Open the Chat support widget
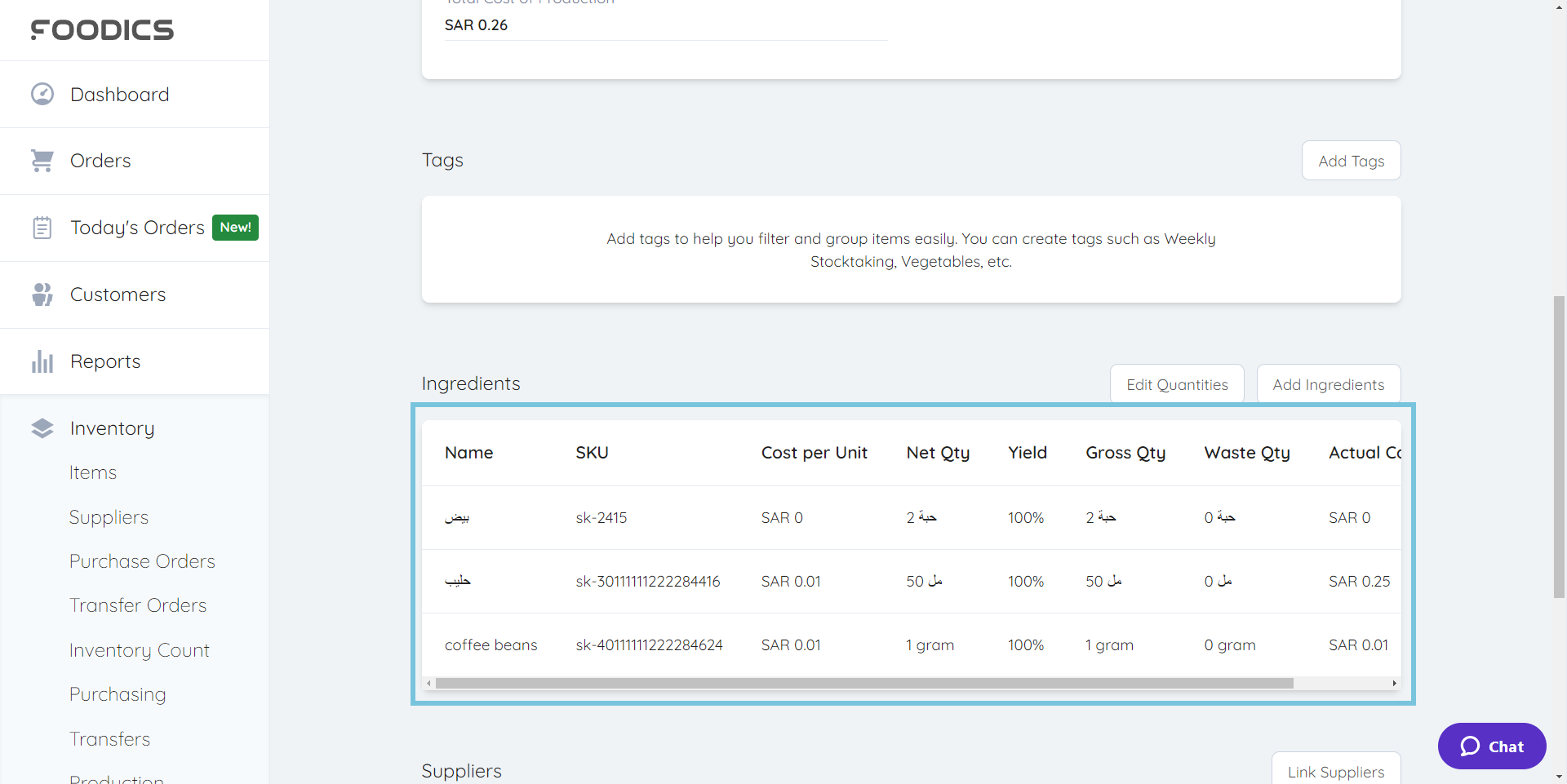Image resolution: width=1567 pixels, height=784 pixels. tap(1492, 746)
